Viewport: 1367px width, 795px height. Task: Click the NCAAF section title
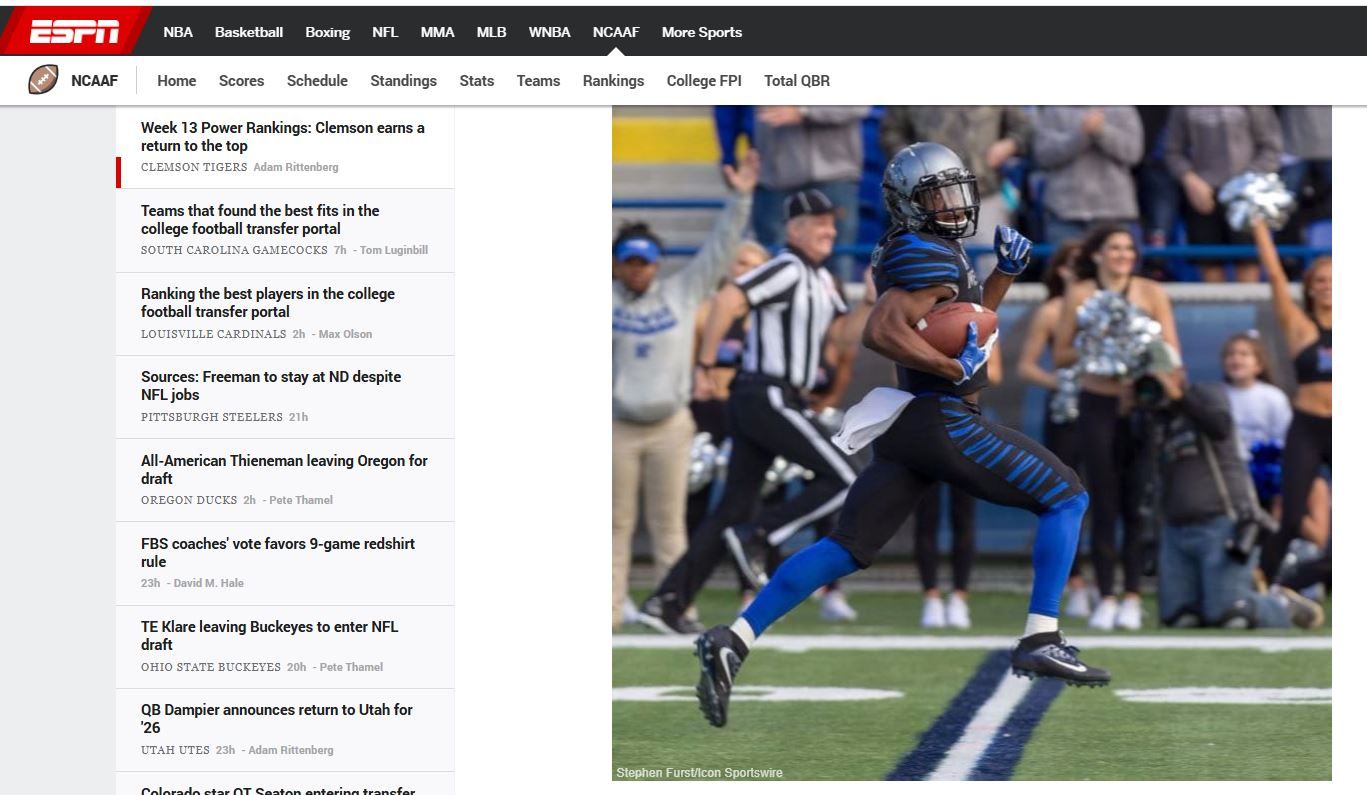pyautogui.click(x=94, y=81)
